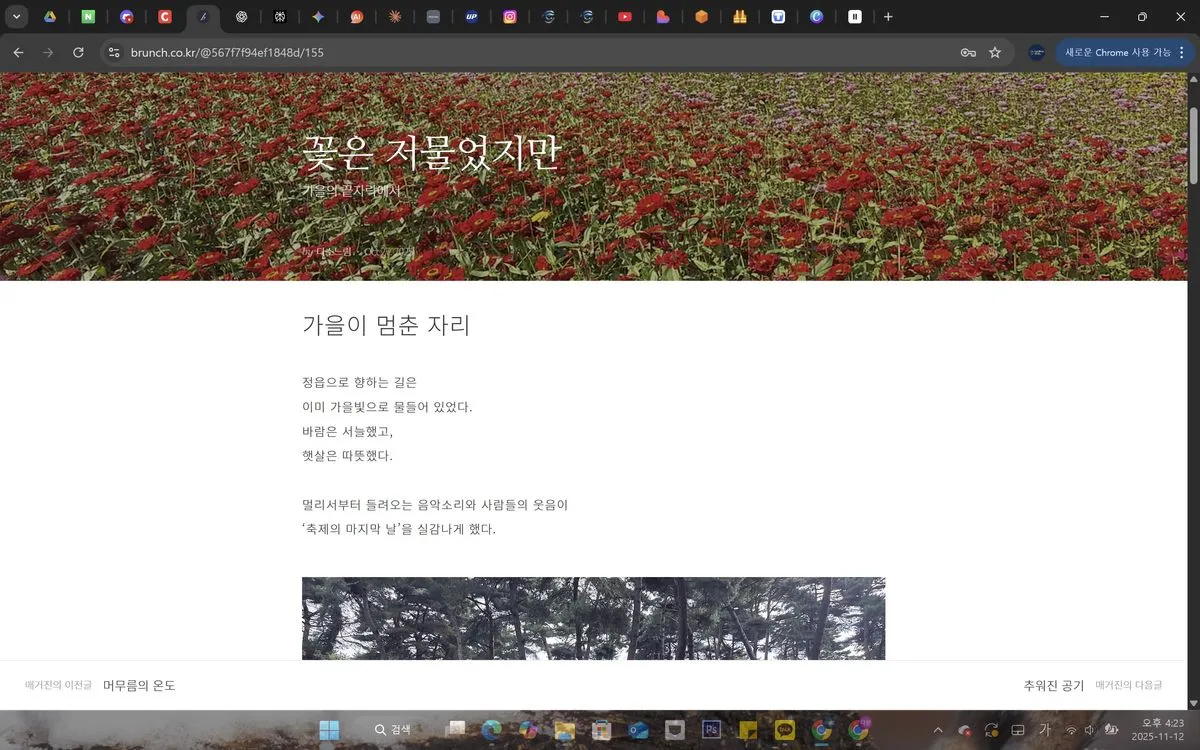Reload the current Brunch page
Screen dimensions: 1200x750
(x=78, y=52)
